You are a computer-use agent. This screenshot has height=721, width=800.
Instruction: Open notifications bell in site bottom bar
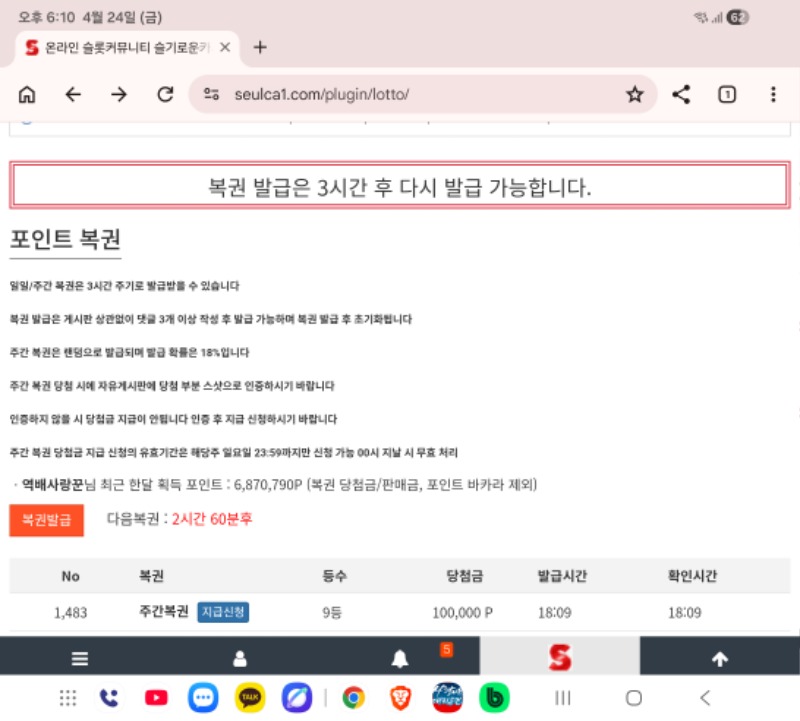click(x=400, y=659)
